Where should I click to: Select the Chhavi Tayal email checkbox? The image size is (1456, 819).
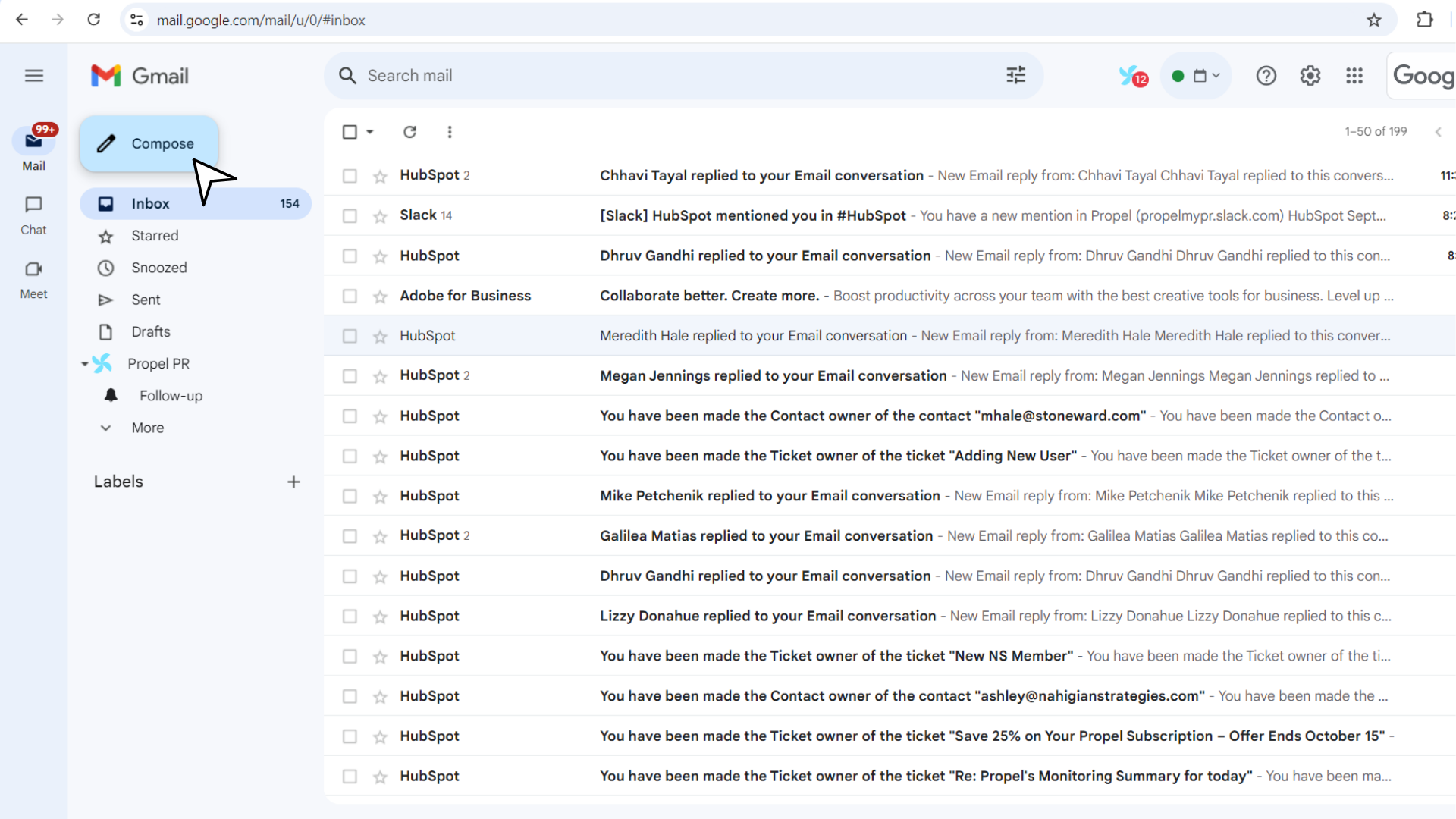click(350, 176)
